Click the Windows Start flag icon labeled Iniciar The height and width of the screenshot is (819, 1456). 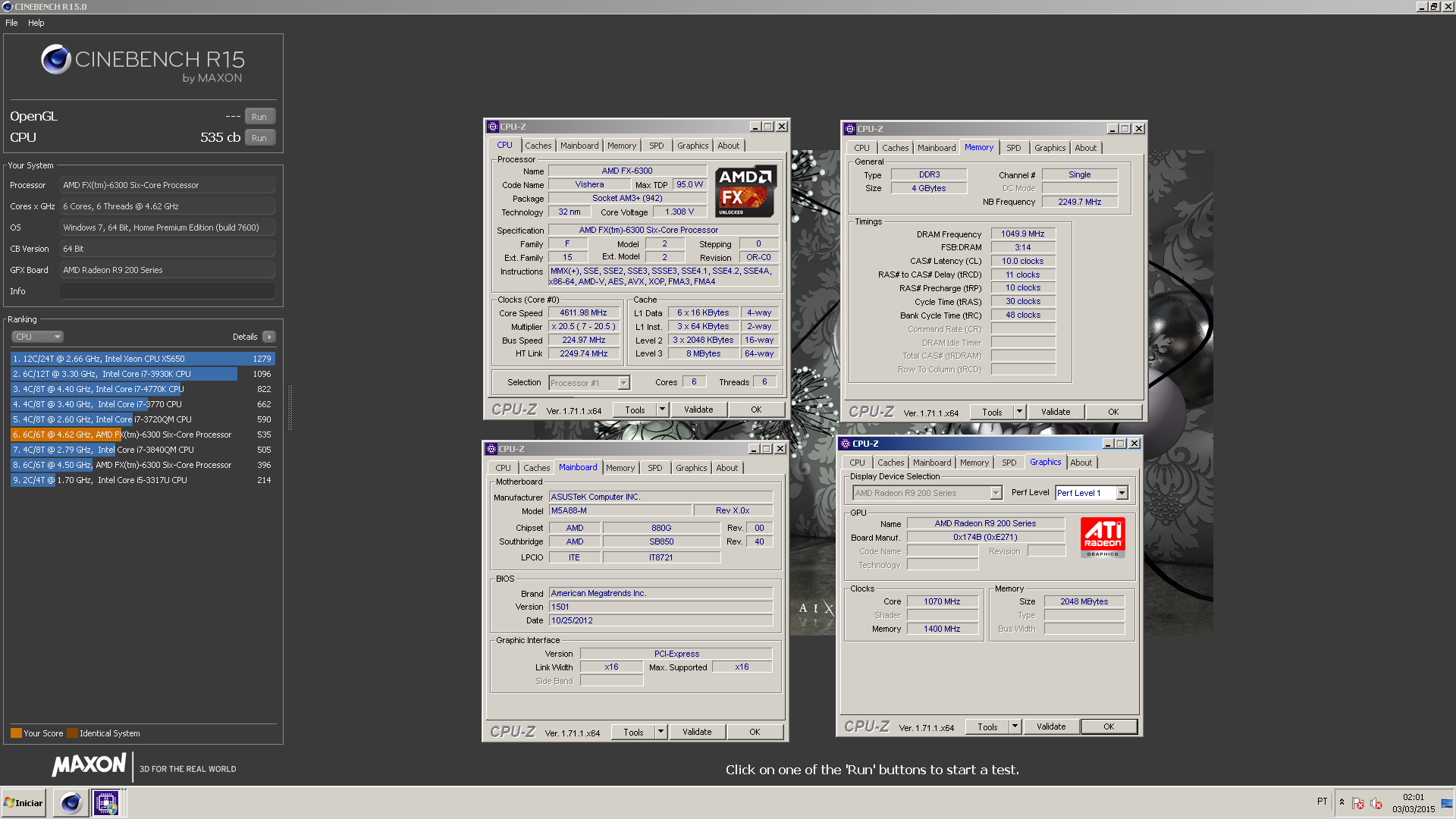tap(24, 802)
